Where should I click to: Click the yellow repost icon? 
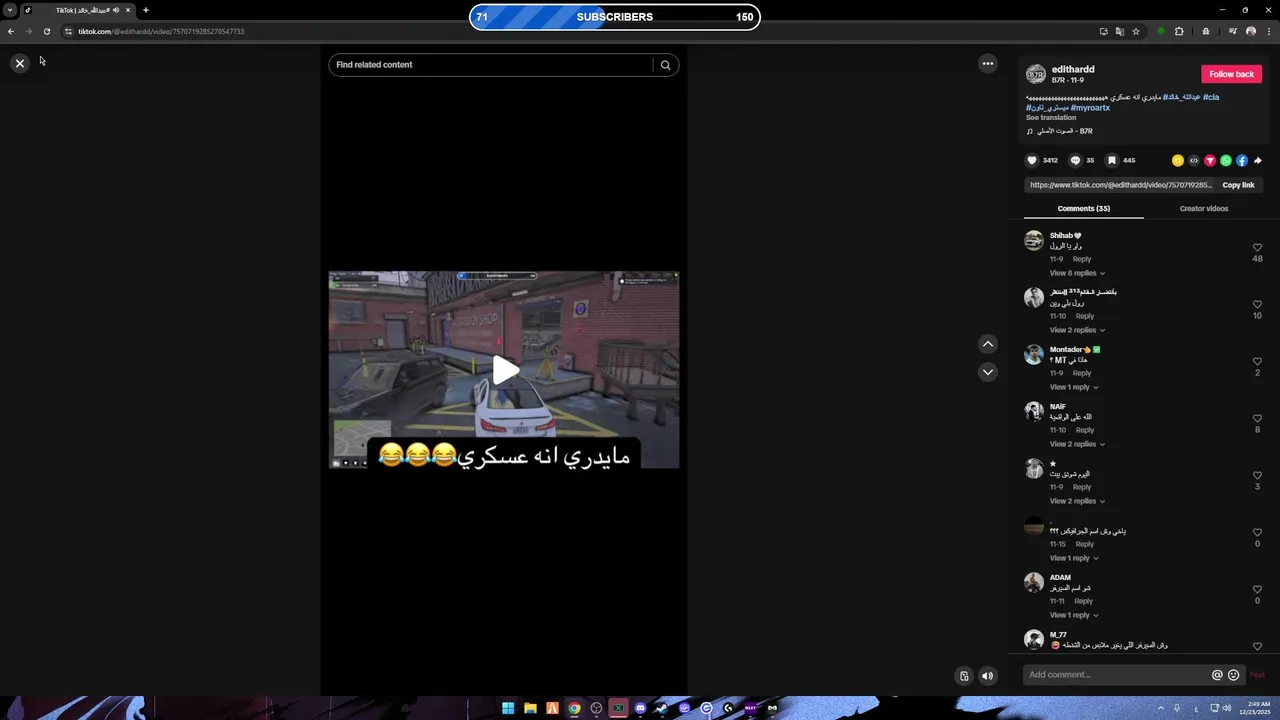[x=1178, y=160]
